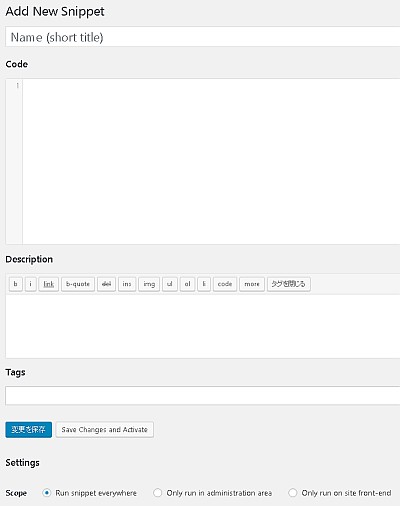The width and height of the screenshot is (400, 506).
Task: Insert list item with li button
Action: [204, 284]
